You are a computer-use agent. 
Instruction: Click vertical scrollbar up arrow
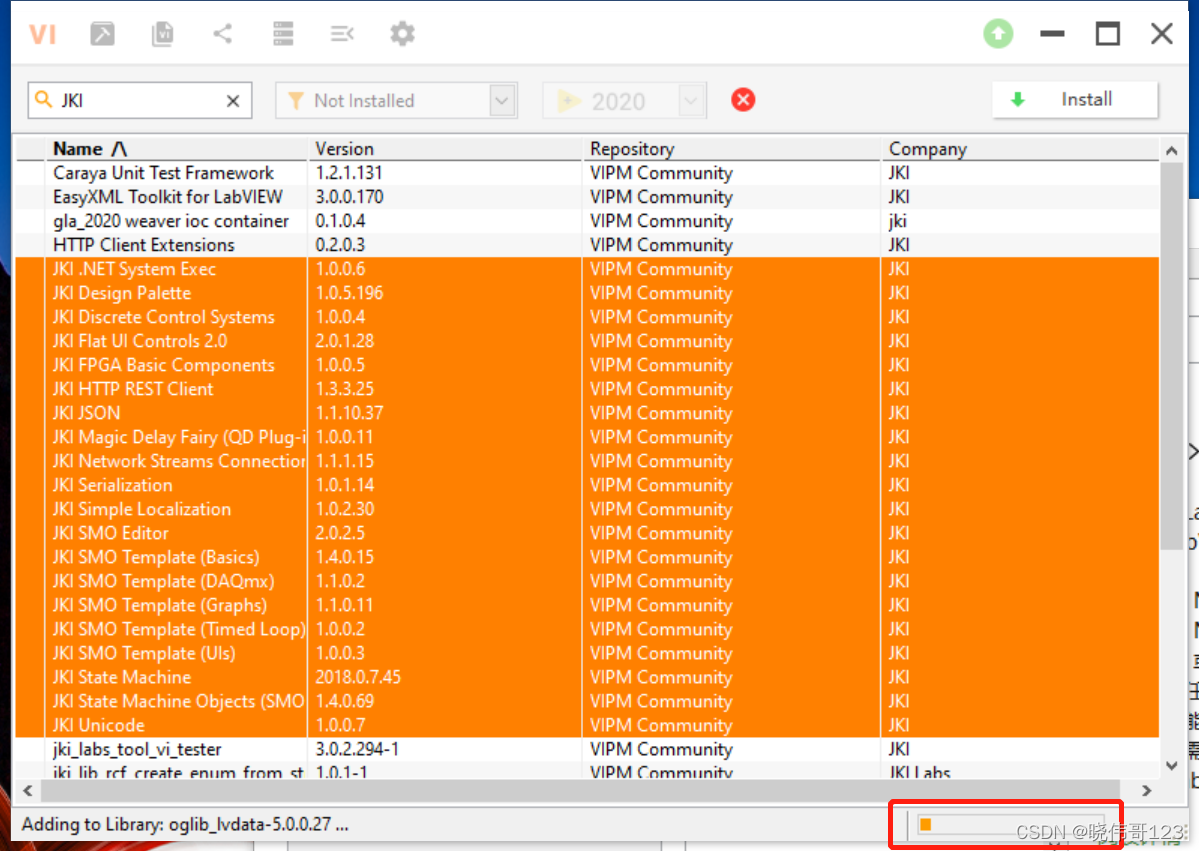[1171, 151]
